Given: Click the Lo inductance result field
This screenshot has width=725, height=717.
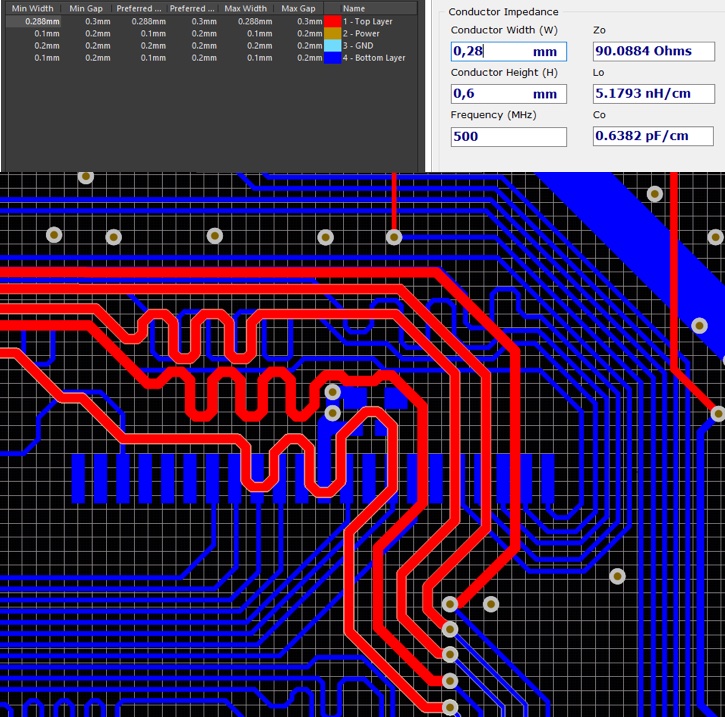Looking at the screenshot, I should pyautogui.click(x=652, y=94).
